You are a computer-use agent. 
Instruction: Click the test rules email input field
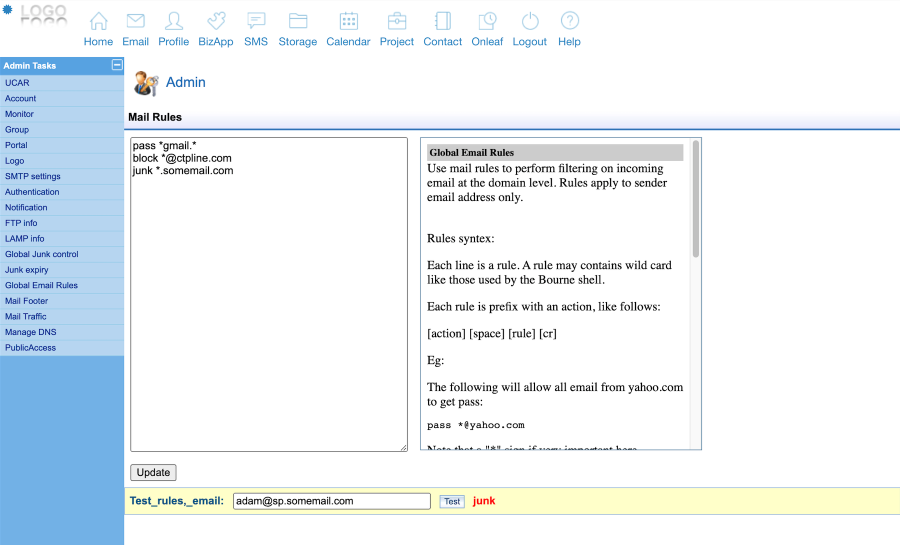click(331, 501)
